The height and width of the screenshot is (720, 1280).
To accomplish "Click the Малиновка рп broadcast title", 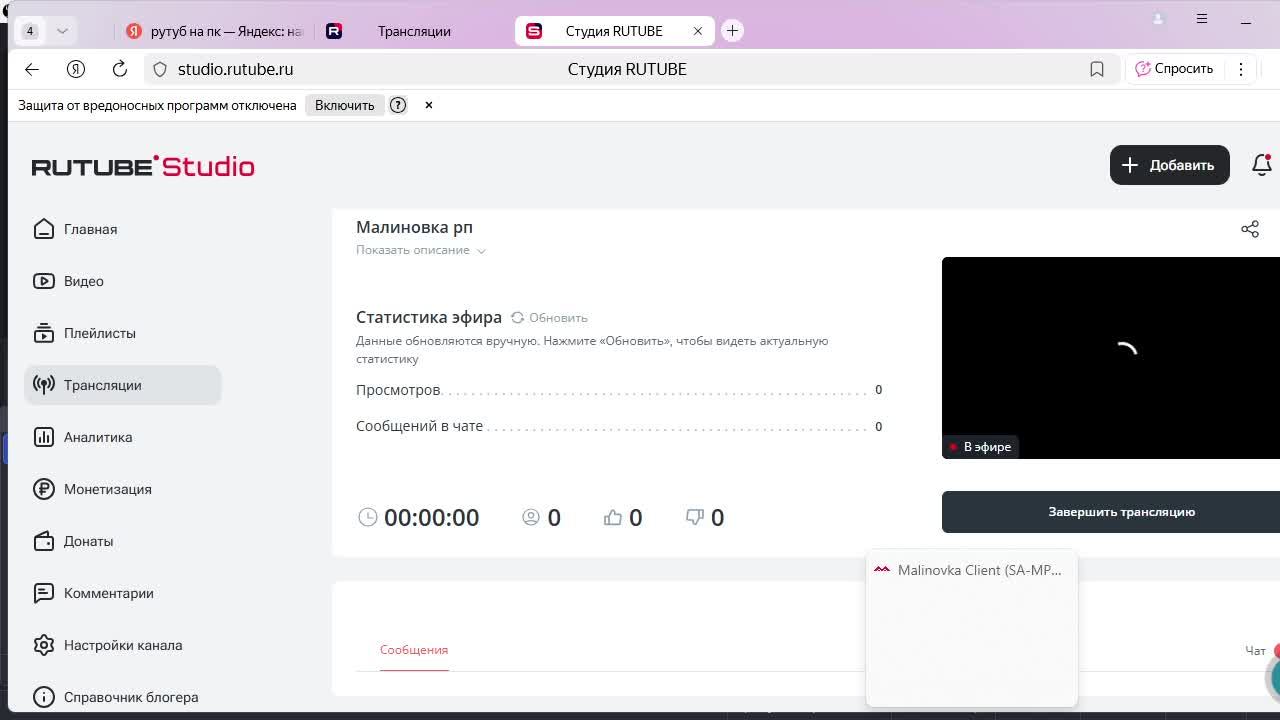I will point(414,227).
